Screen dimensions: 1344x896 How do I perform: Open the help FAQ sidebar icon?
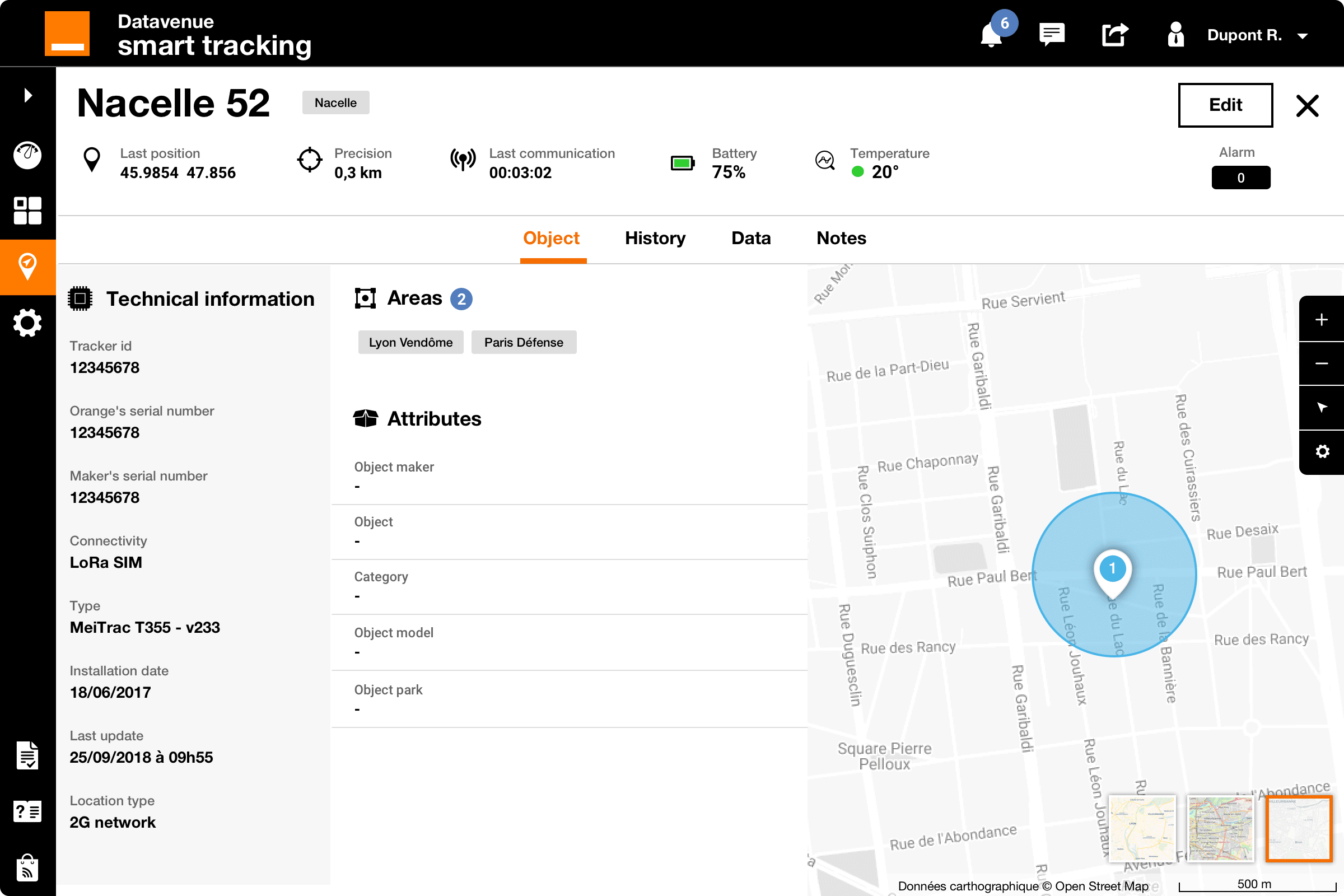pos(27,811)
